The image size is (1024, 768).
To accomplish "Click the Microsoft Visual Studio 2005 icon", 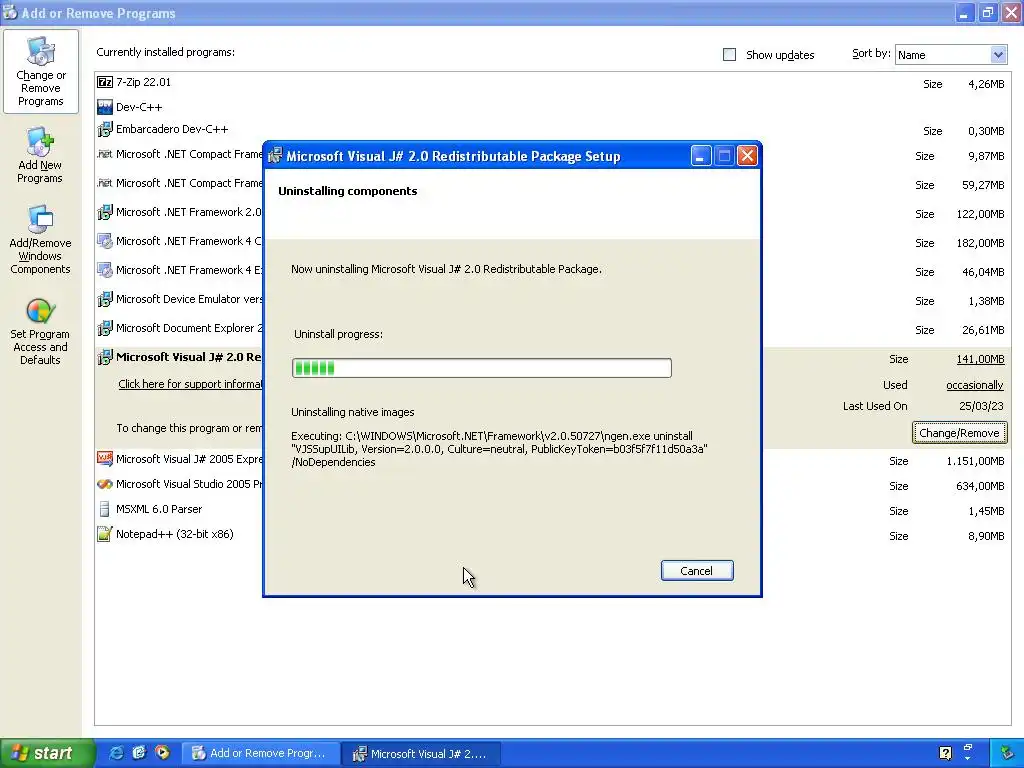I will pyautogui.click(x=104, y=484).
